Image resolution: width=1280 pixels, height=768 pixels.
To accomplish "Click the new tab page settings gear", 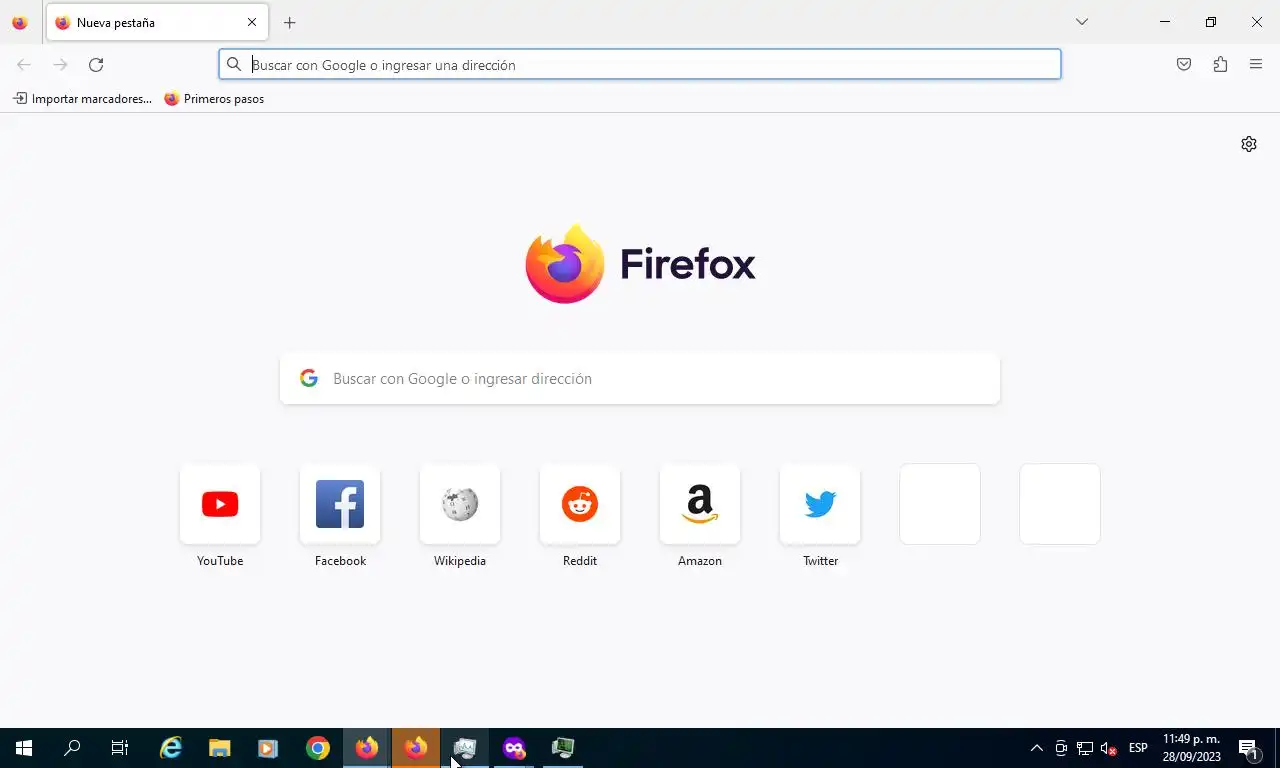I will pos(1249,144).
